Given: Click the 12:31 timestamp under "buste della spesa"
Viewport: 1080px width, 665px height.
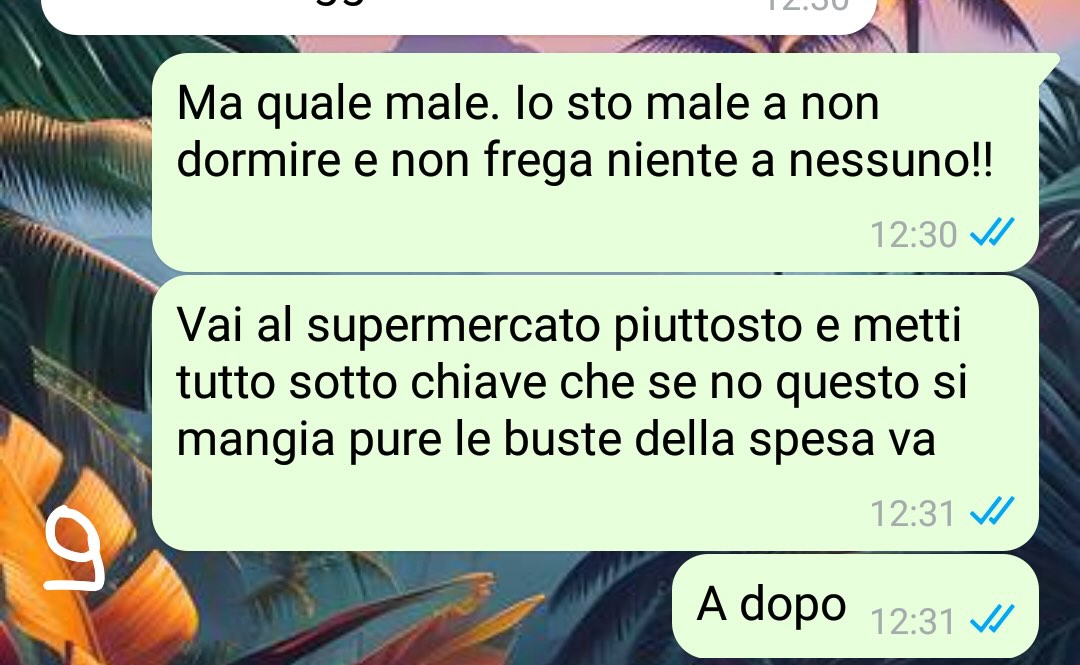Looking at the screenshot, I should tap(913, 513).
